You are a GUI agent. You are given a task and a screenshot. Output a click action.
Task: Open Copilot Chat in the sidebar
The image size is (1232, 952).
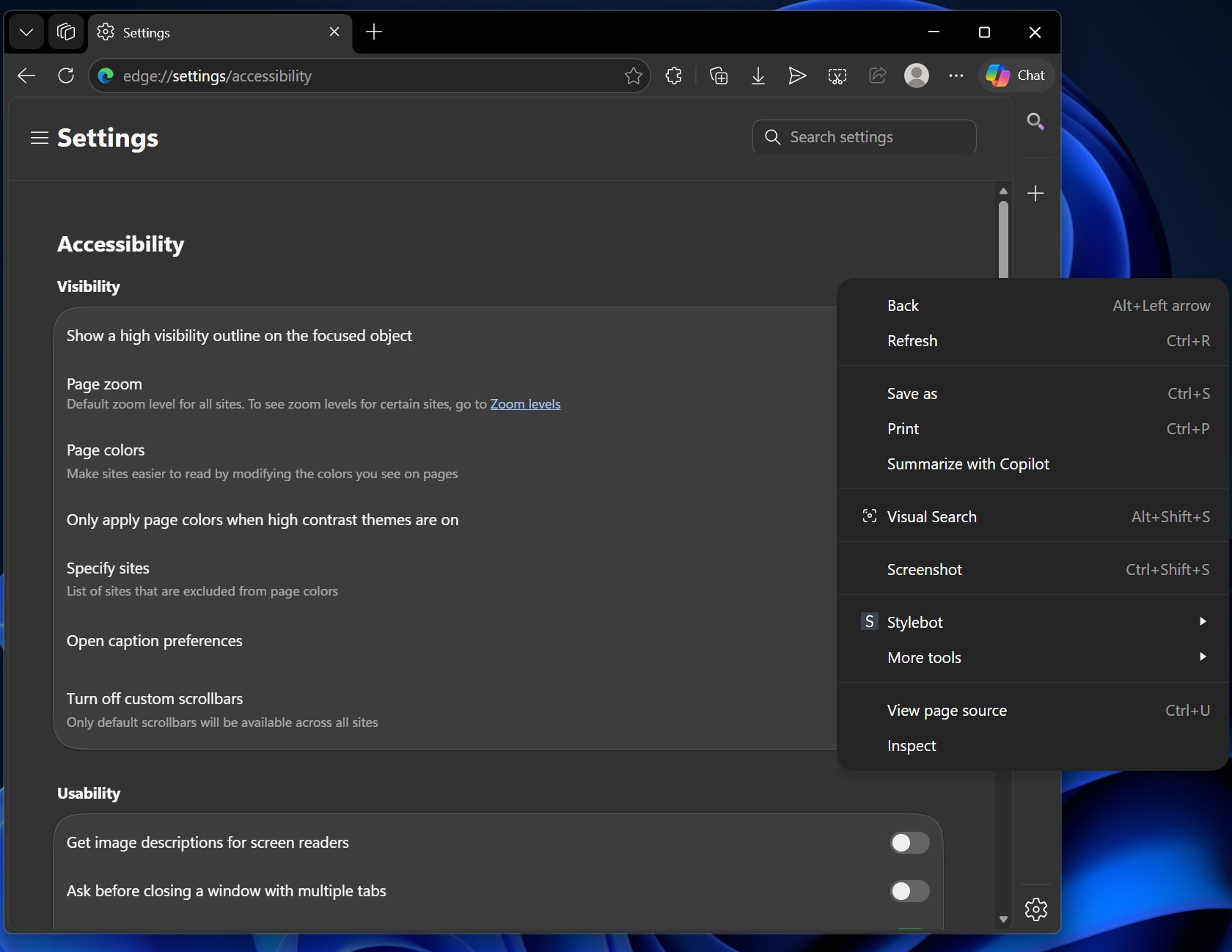(x=1017, y=76)
